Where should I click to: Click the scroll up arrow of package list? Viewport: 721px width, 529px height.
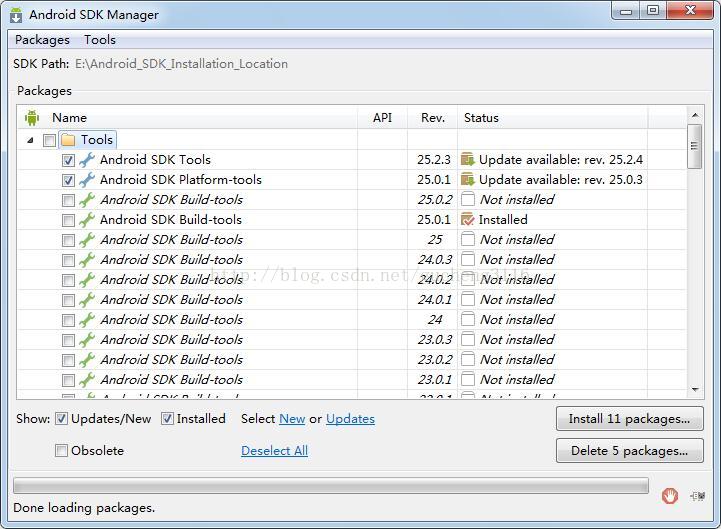695,115
